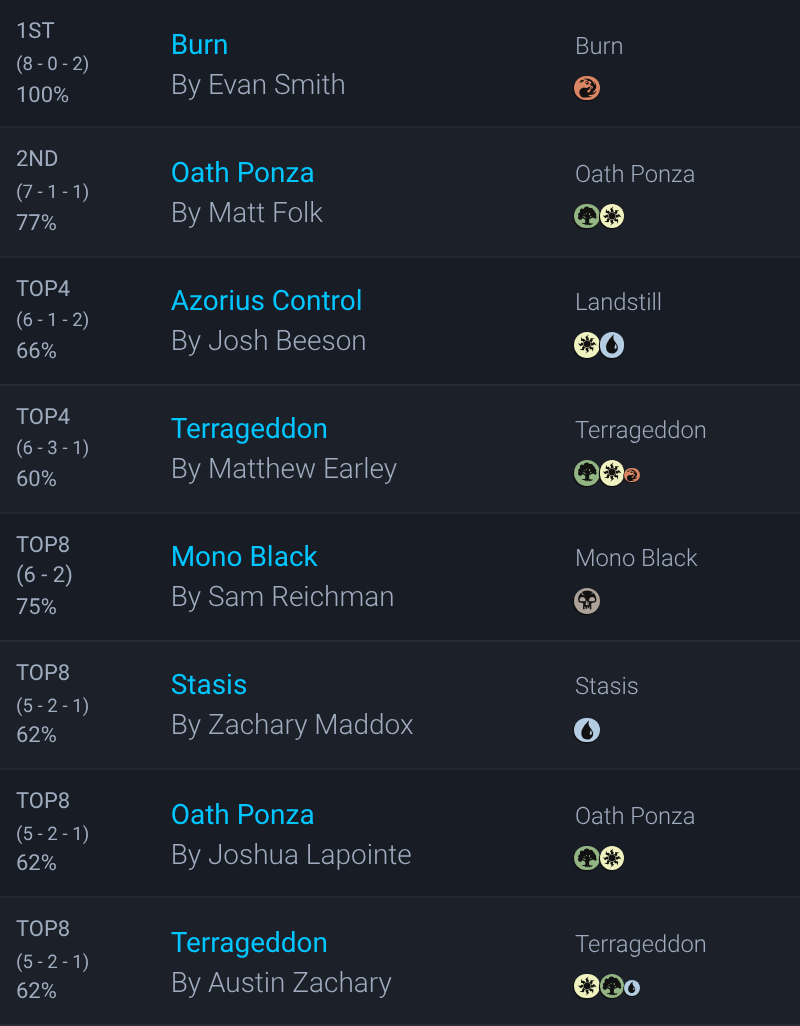Click green mana icon in Joshua Lapointe's row
The image size is (800, 1026).
point(587,858)
